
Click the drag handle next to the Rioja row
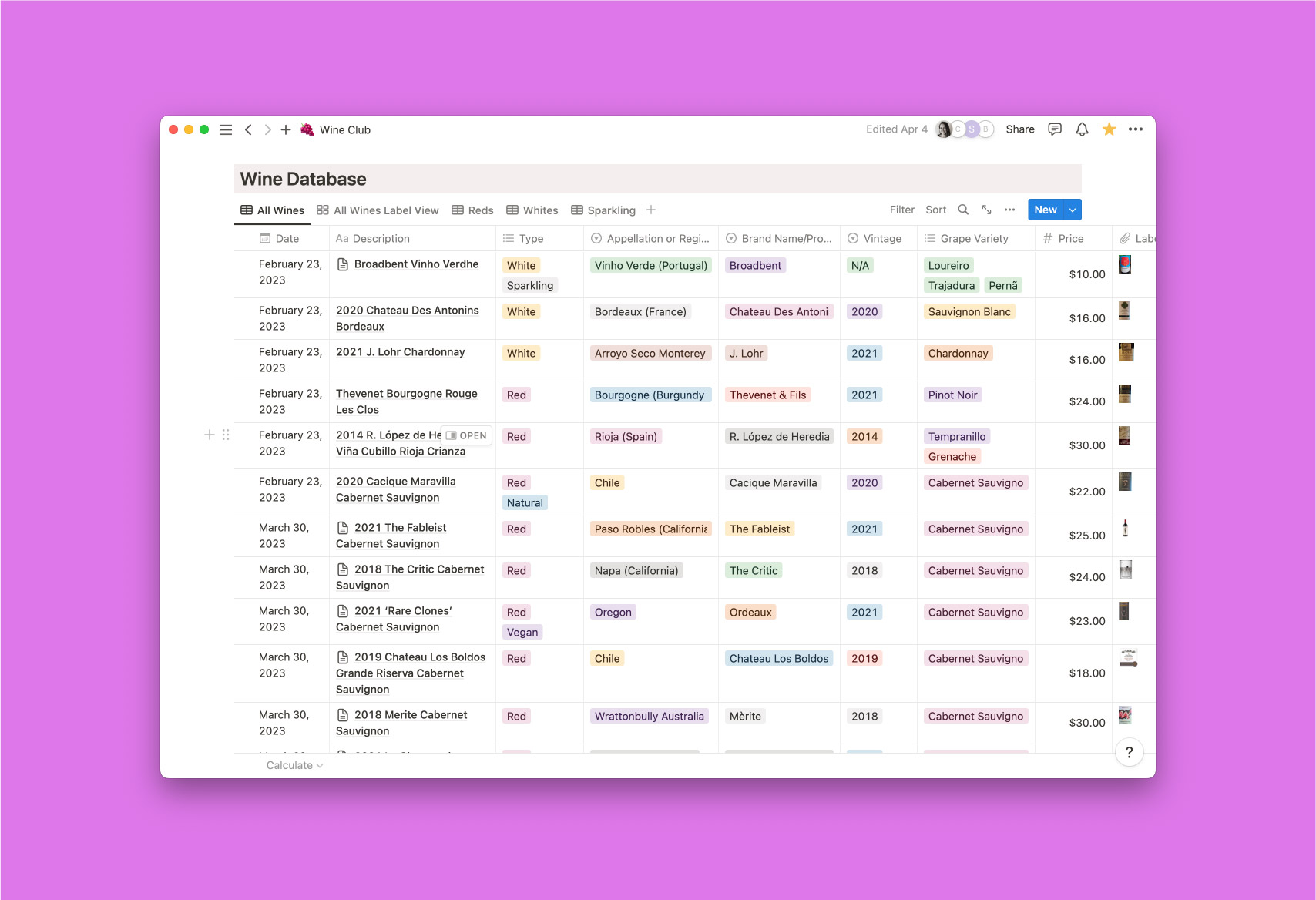click(226, 435)
